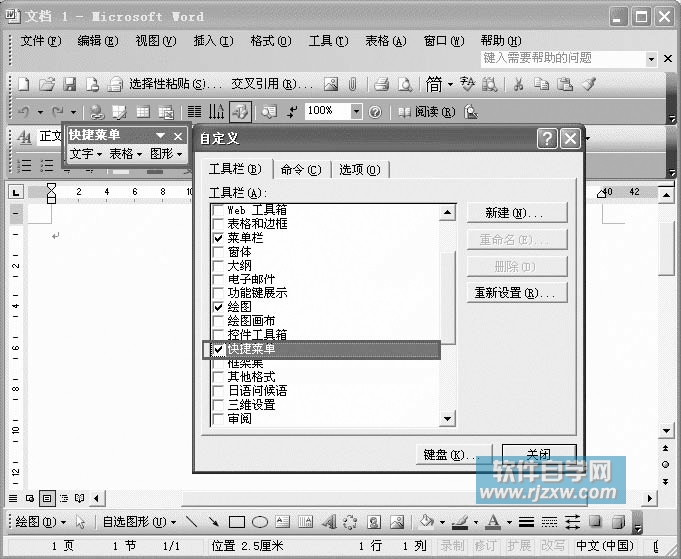Viewport: 681px width, 559px height.
Task: Open the 工具(T) menu
Action: coord(328,41)
